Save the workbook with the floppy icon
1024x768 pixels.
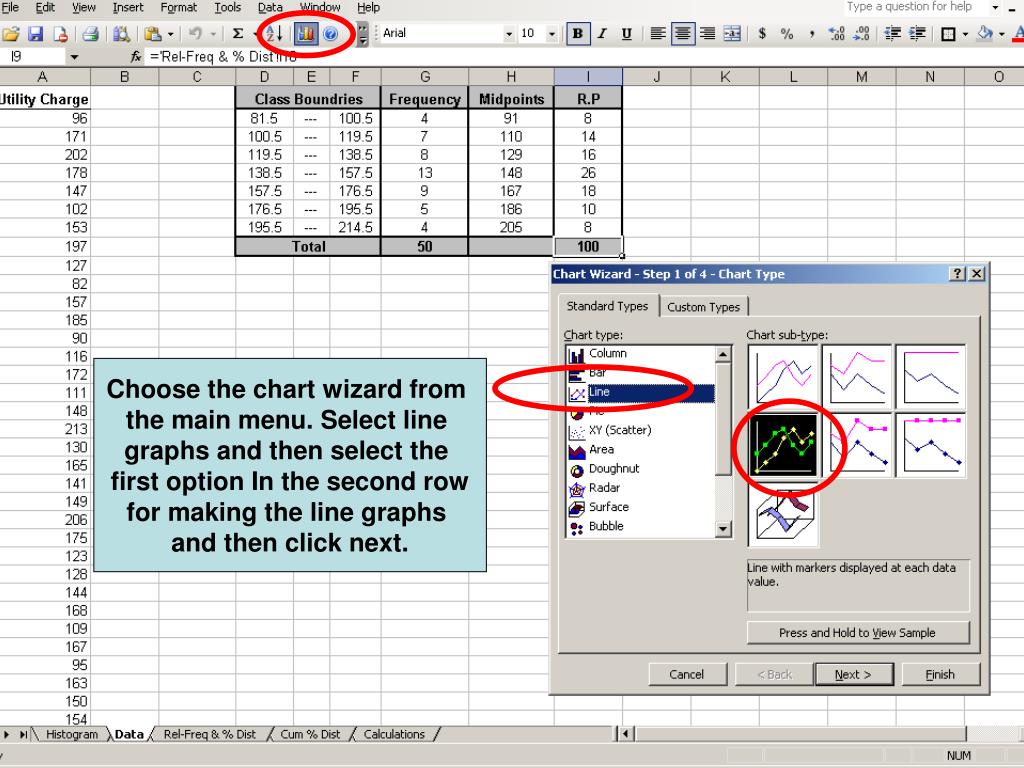pyautogui.click(x=35, y=33)
